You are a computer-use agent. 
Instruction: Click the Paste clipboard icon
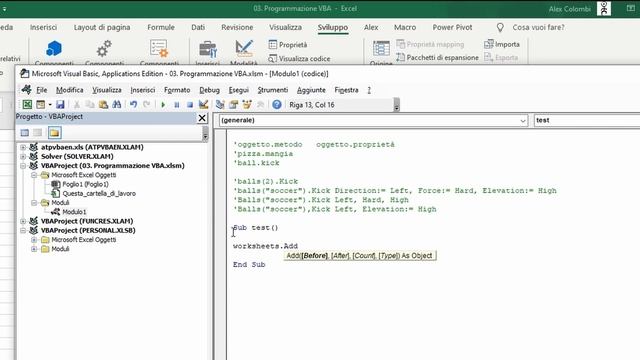point(103,105)
